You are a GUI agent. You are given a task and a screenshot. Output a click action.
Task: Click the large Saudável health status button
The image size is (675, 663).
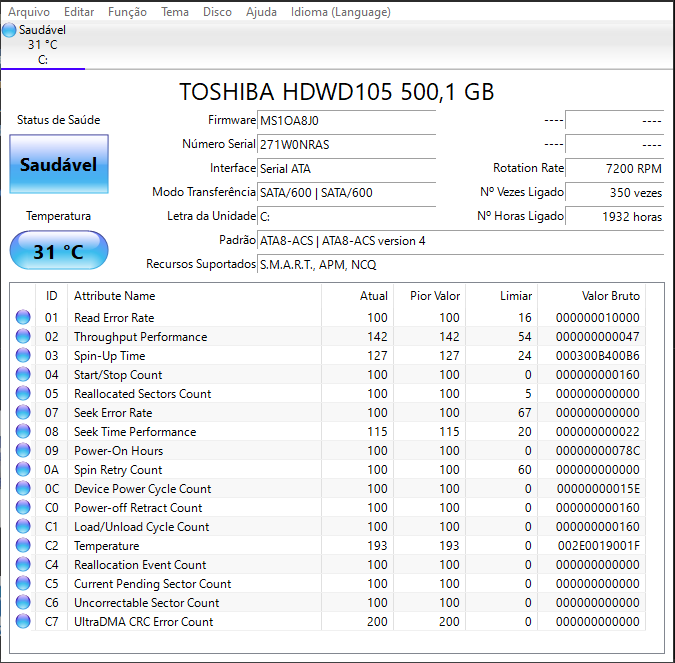59,164
